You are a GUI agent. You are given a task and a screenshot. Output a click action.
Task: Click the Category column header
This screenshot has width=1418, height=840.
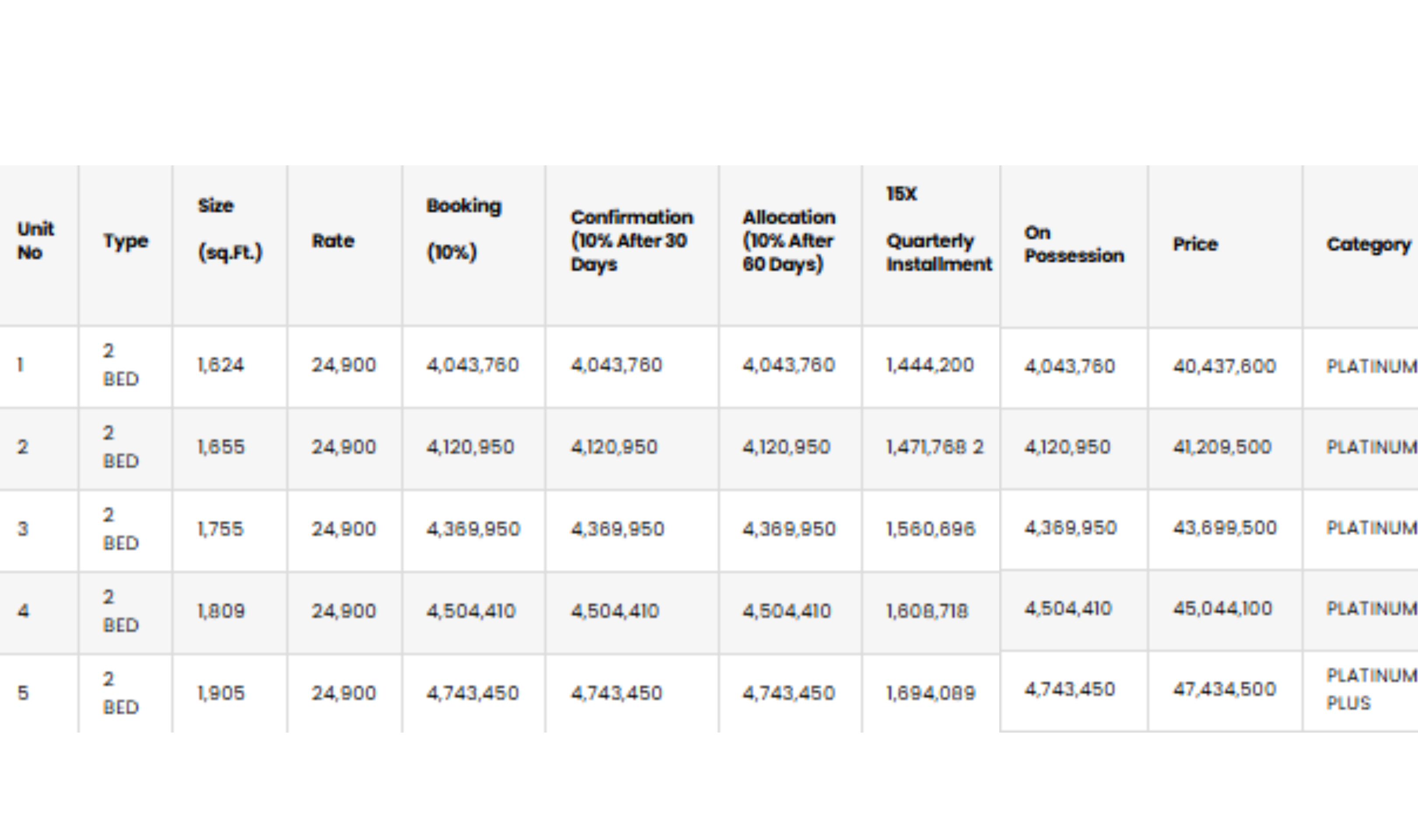point(1368,244)
